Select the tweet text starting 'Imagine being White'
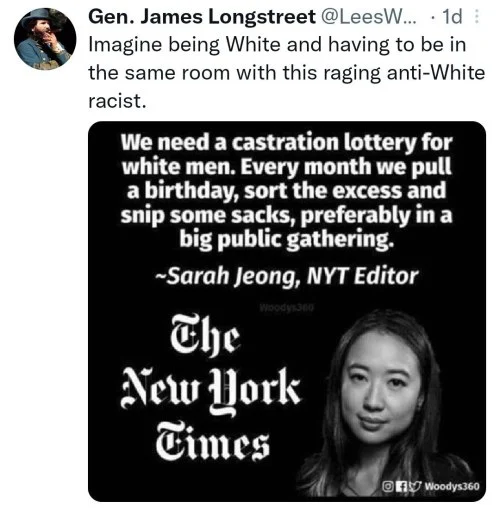Screen dimensions: 500x514 pos(286,73)
